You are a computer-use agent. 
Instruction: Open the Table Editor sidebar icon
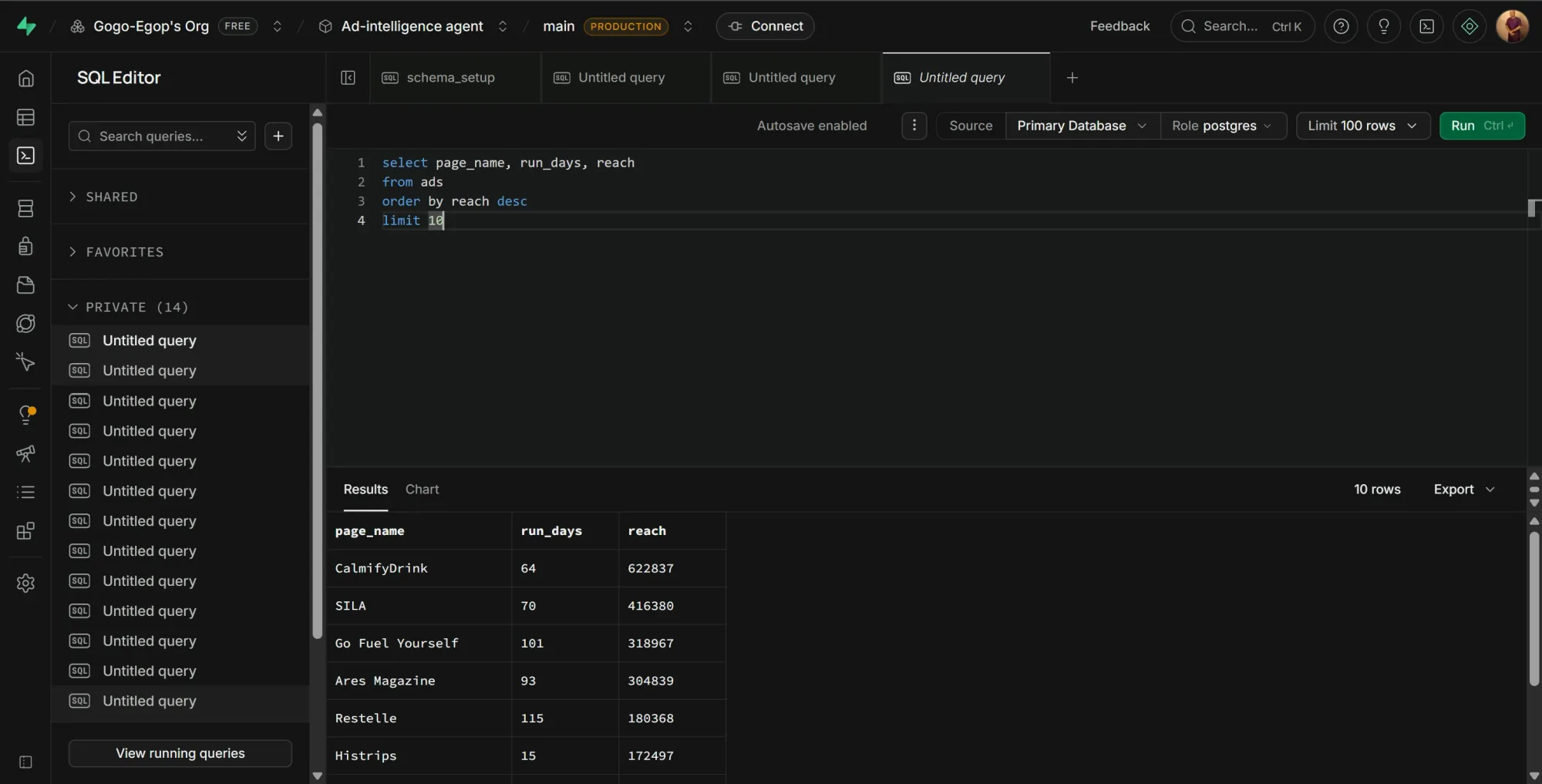pos(25,117)
